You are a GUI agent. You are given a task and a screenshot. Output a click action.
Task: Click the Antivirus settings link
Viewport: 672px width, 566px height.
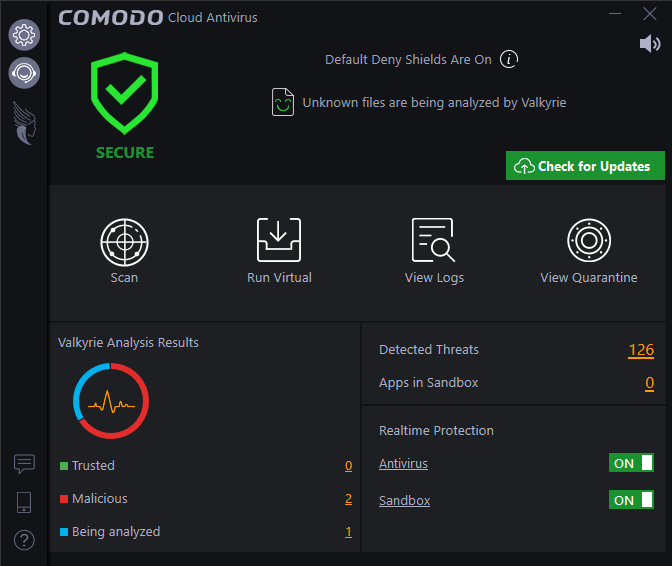(403, 464)
